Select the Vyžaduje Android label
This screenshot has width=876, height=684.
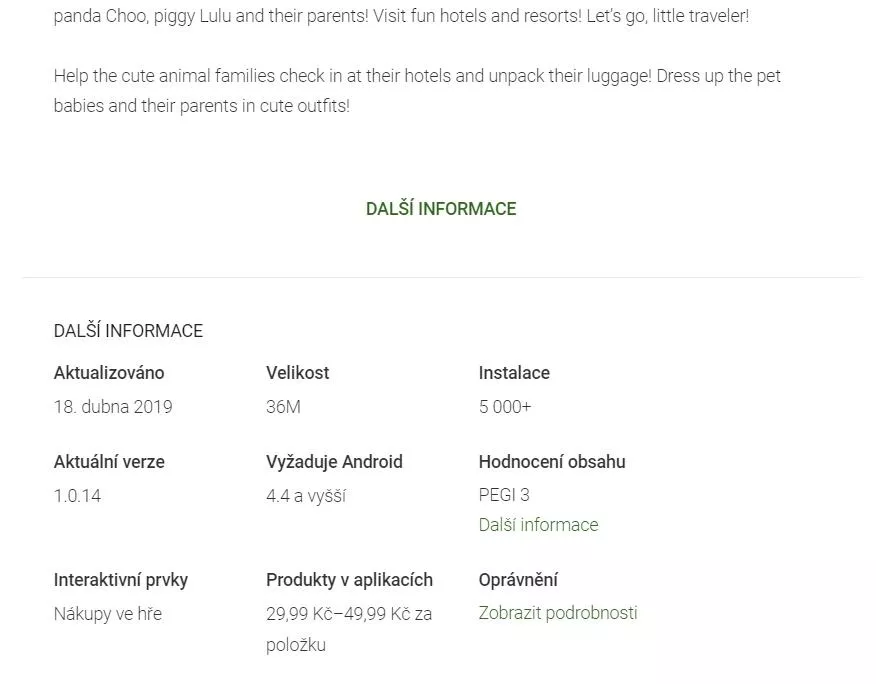tap(334, 462)
